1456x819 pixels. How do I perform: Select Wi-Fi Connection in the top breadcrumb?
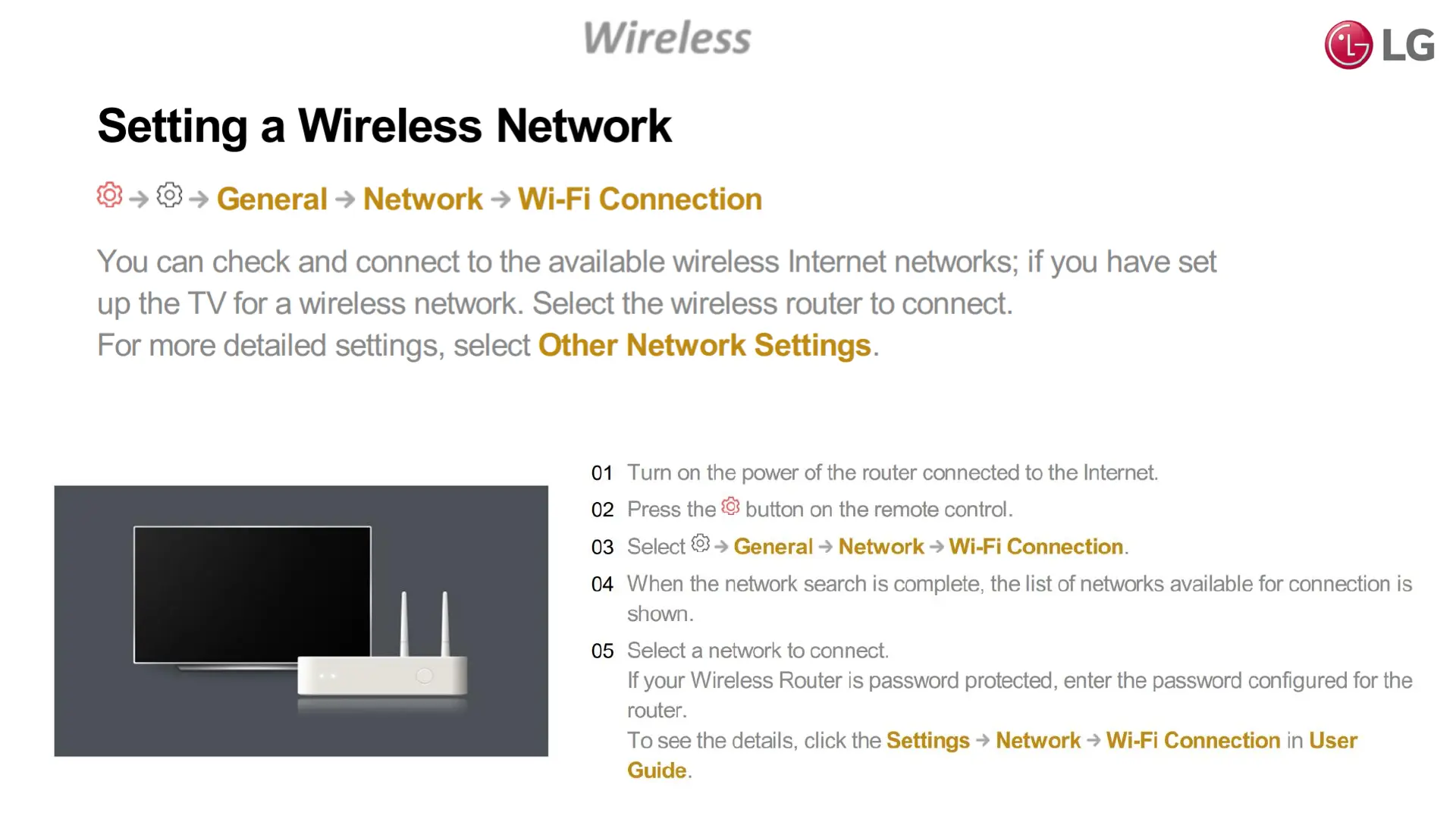[x=640, y=199]
